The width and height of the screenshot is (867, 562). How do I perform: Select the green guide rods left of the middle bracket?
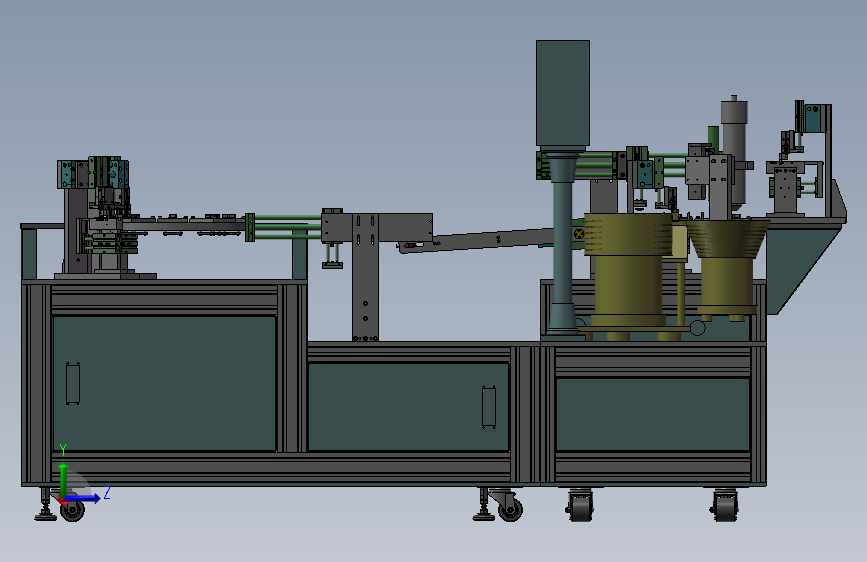click(x=286, y=226)
